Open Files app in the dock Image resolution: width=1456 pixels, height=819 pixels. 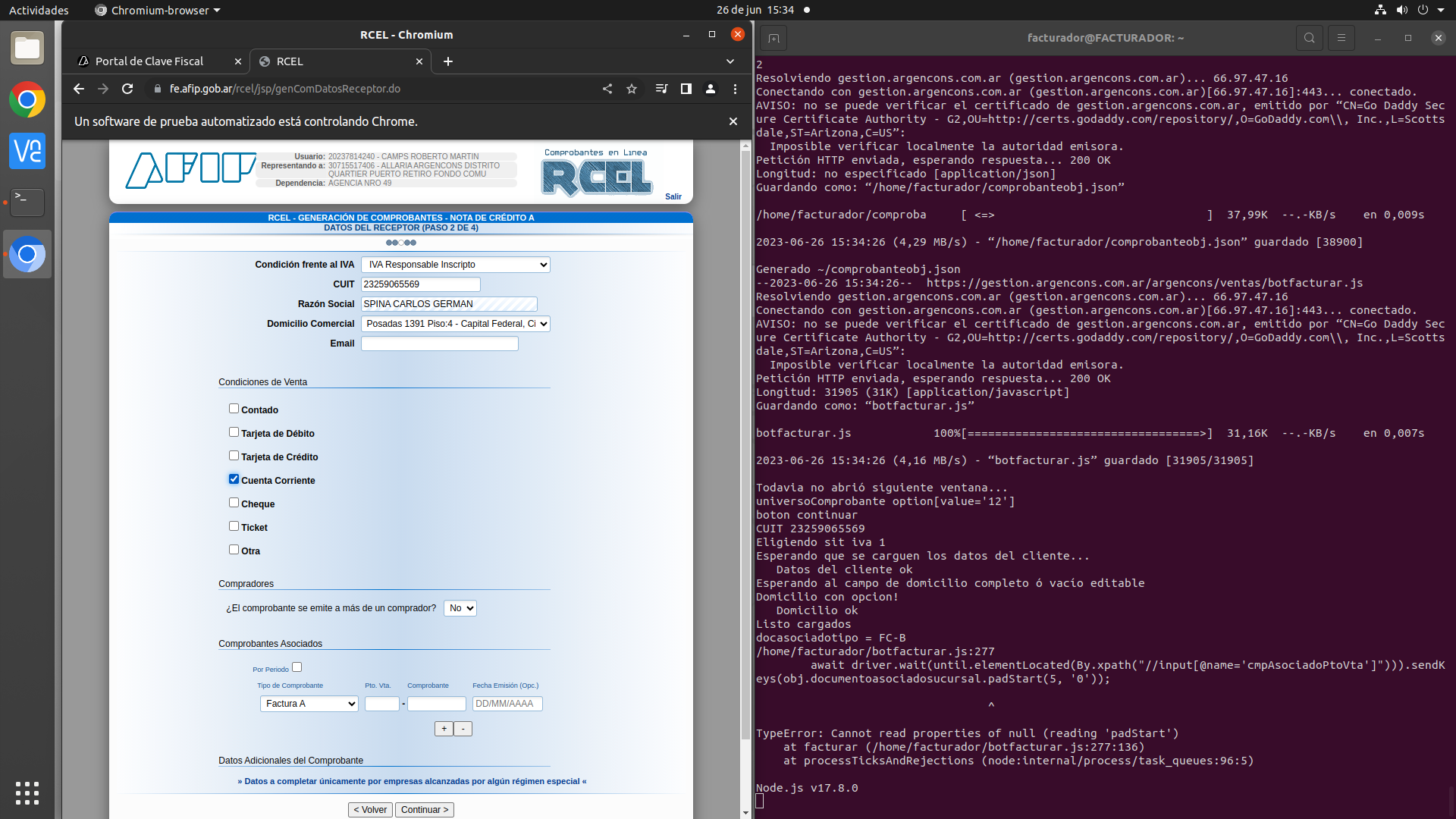[x=27, y=48]
